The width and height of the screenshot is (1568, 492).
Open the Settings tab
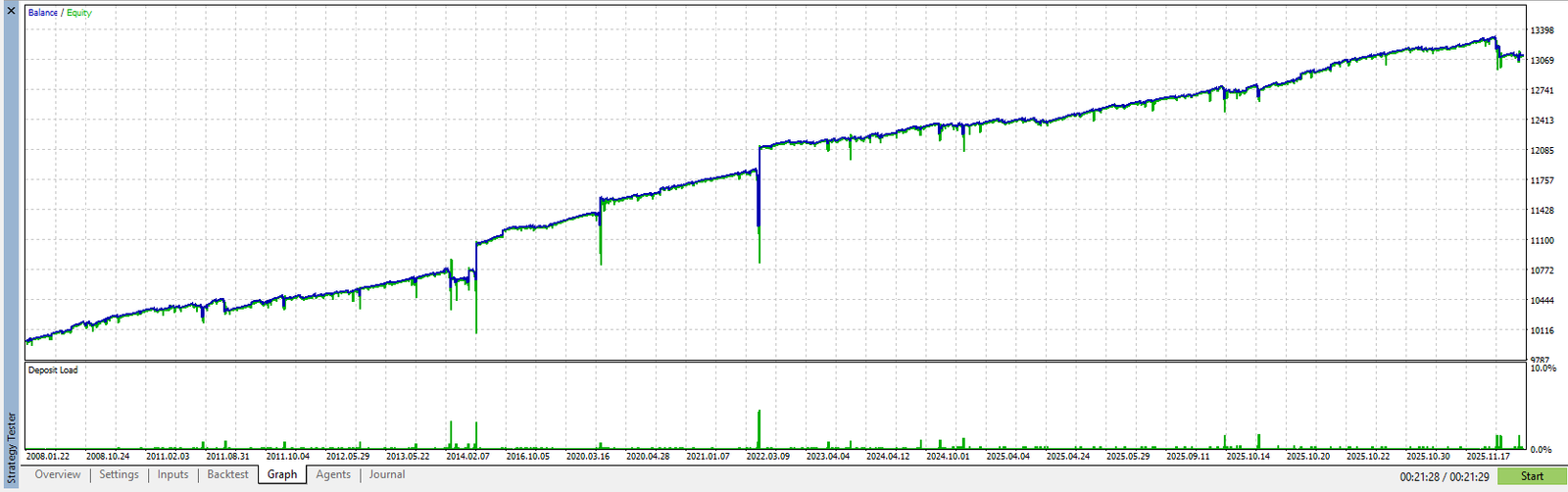pos(119,474)
